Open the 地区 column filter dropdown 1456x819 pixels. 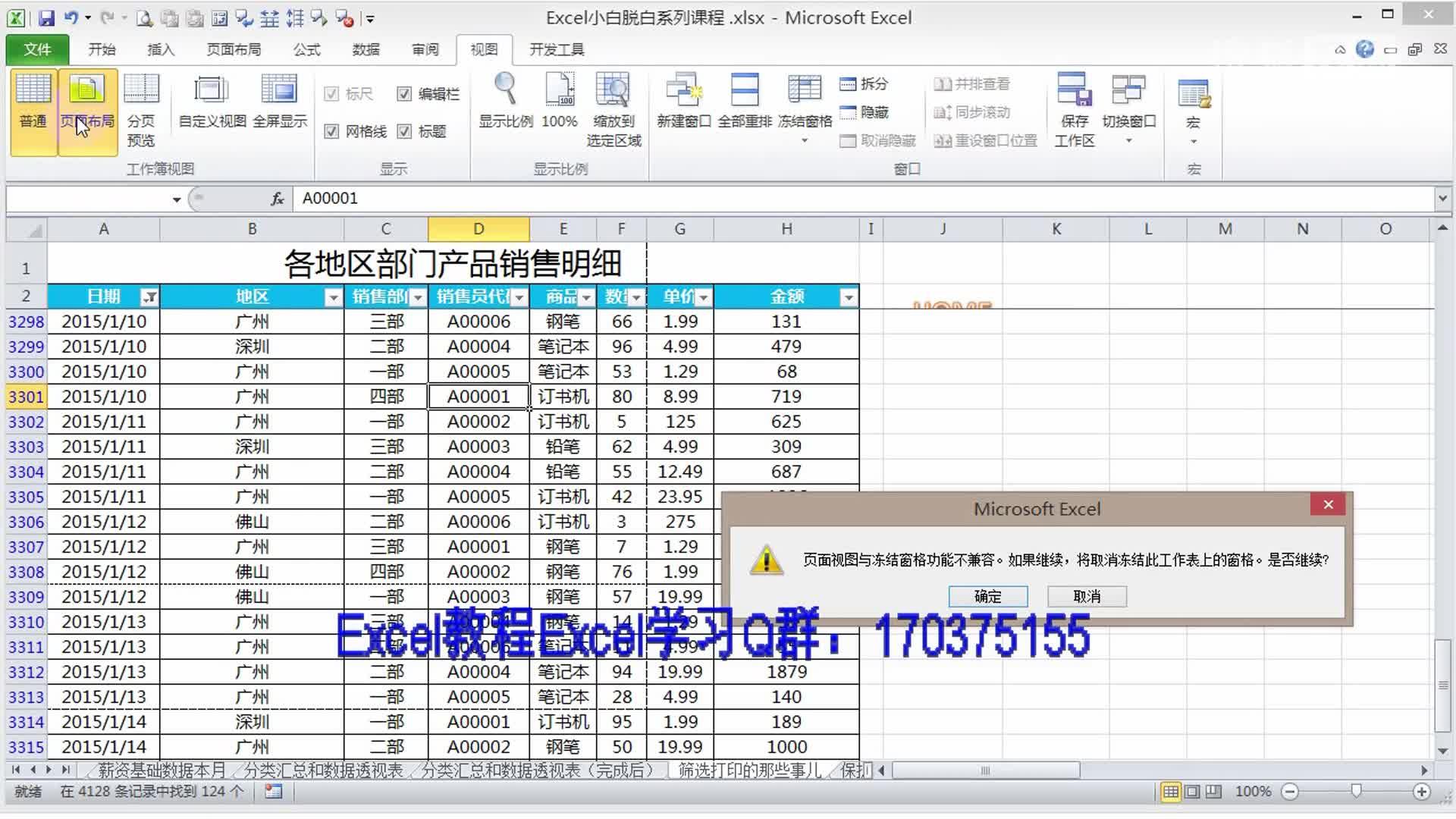(x=332, y=297)
